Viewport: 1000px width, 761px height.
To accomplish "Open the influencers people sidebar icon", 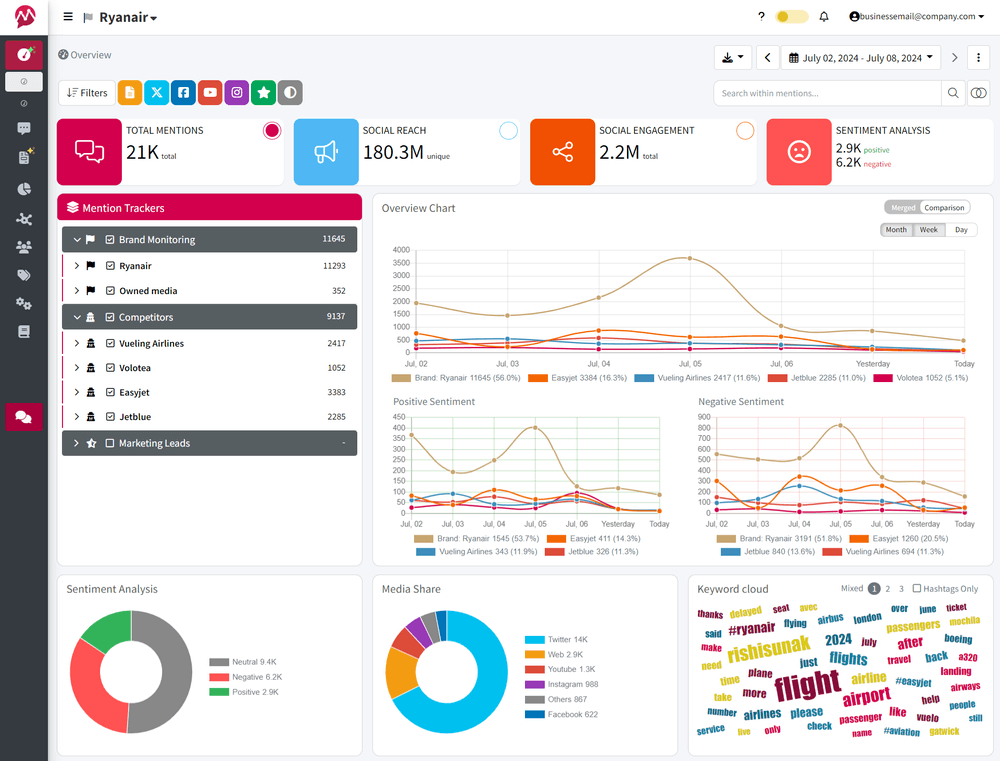I will (24, 248).
